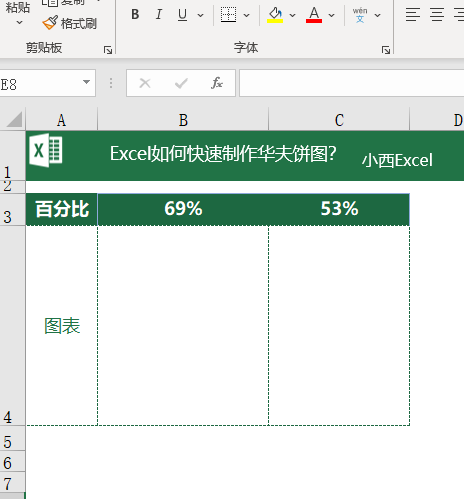Open underline style dropdown arrow
This screenshot has width=464, height=499.
(x=200, y=15)
